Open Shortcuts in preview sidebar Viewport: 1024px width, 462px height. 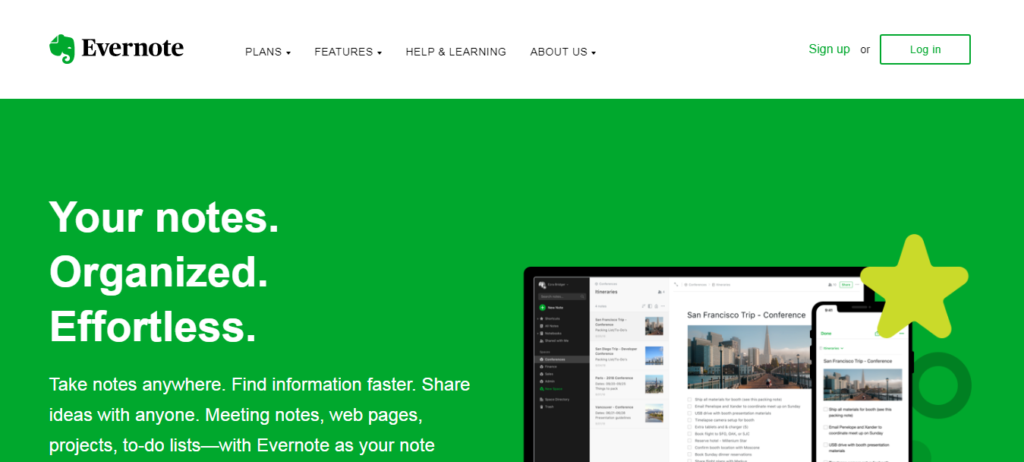click(x=551, y=318)
